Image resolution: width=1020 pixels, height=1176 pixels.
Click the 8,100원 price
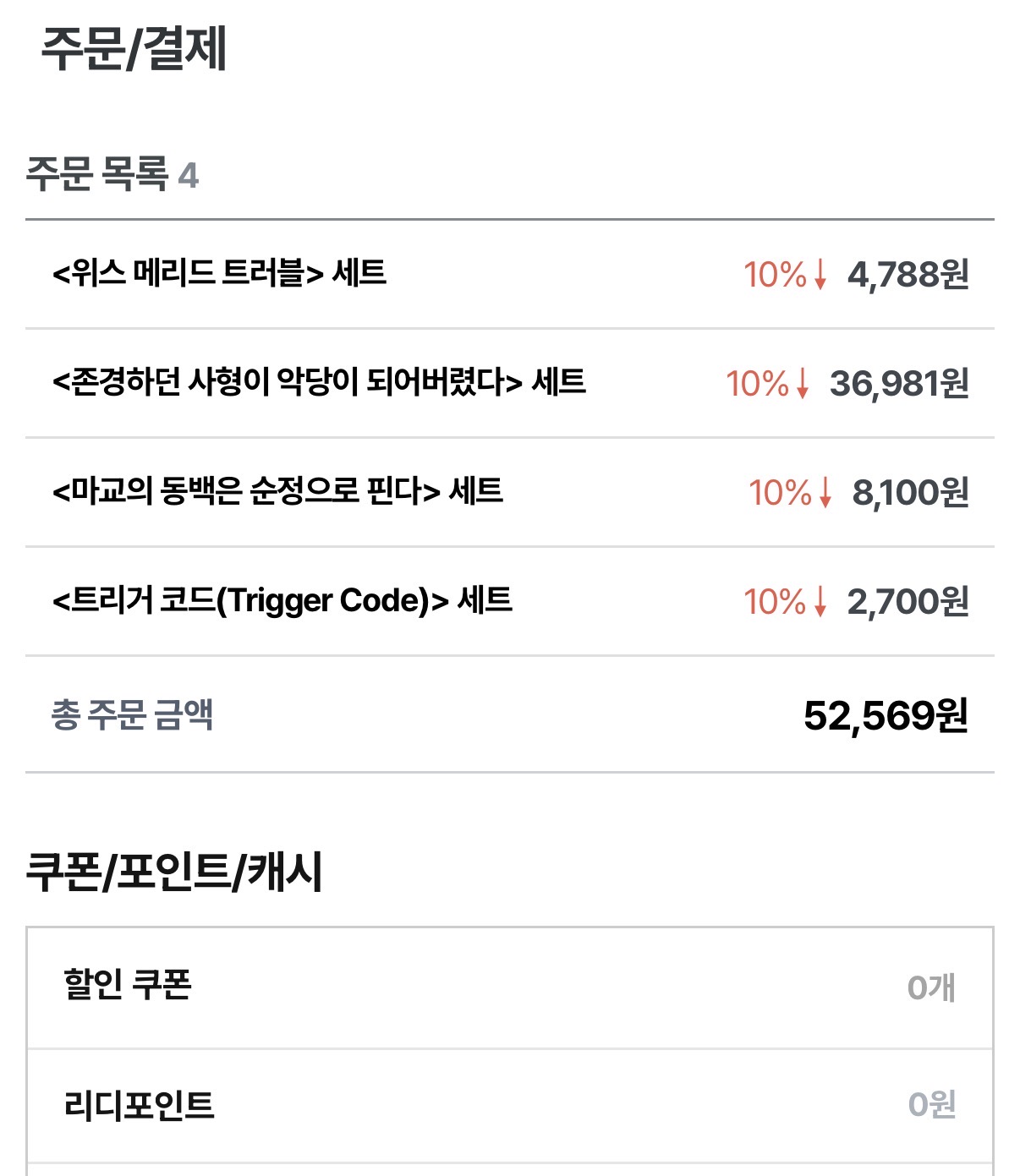910,492
